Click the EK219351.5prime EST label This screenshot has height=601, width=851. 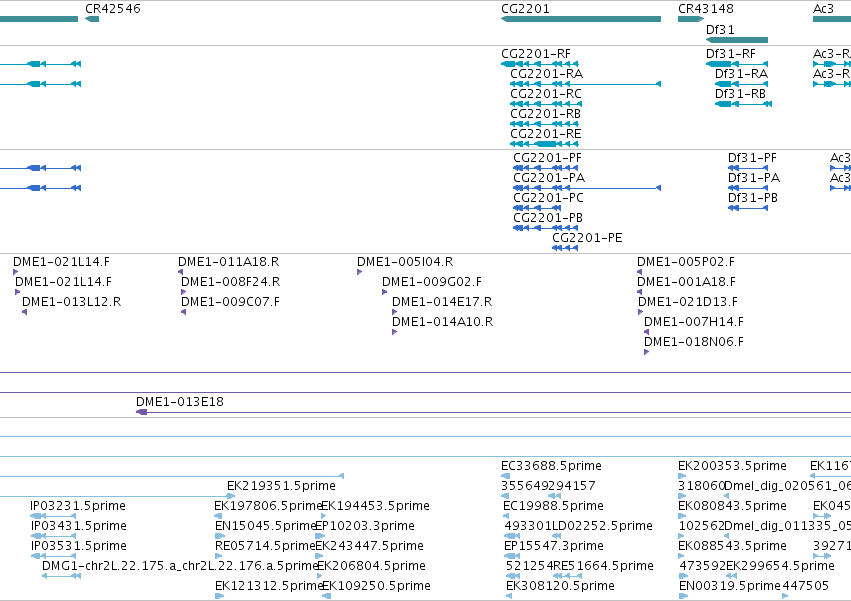(281, 486)
